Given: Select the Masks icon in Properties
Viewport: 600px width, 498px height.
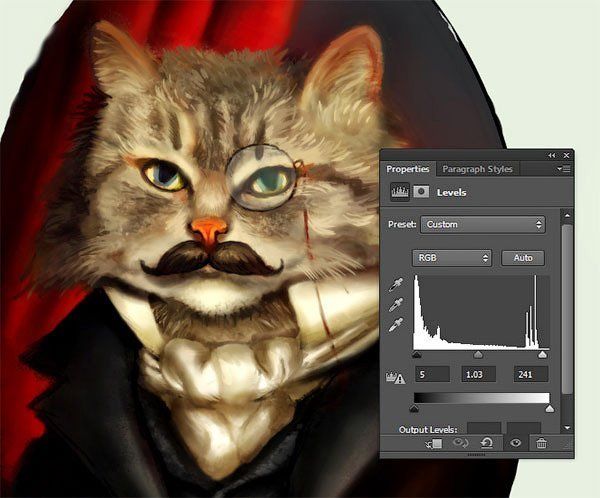Looking at the screenshot, I should (421, 191).
